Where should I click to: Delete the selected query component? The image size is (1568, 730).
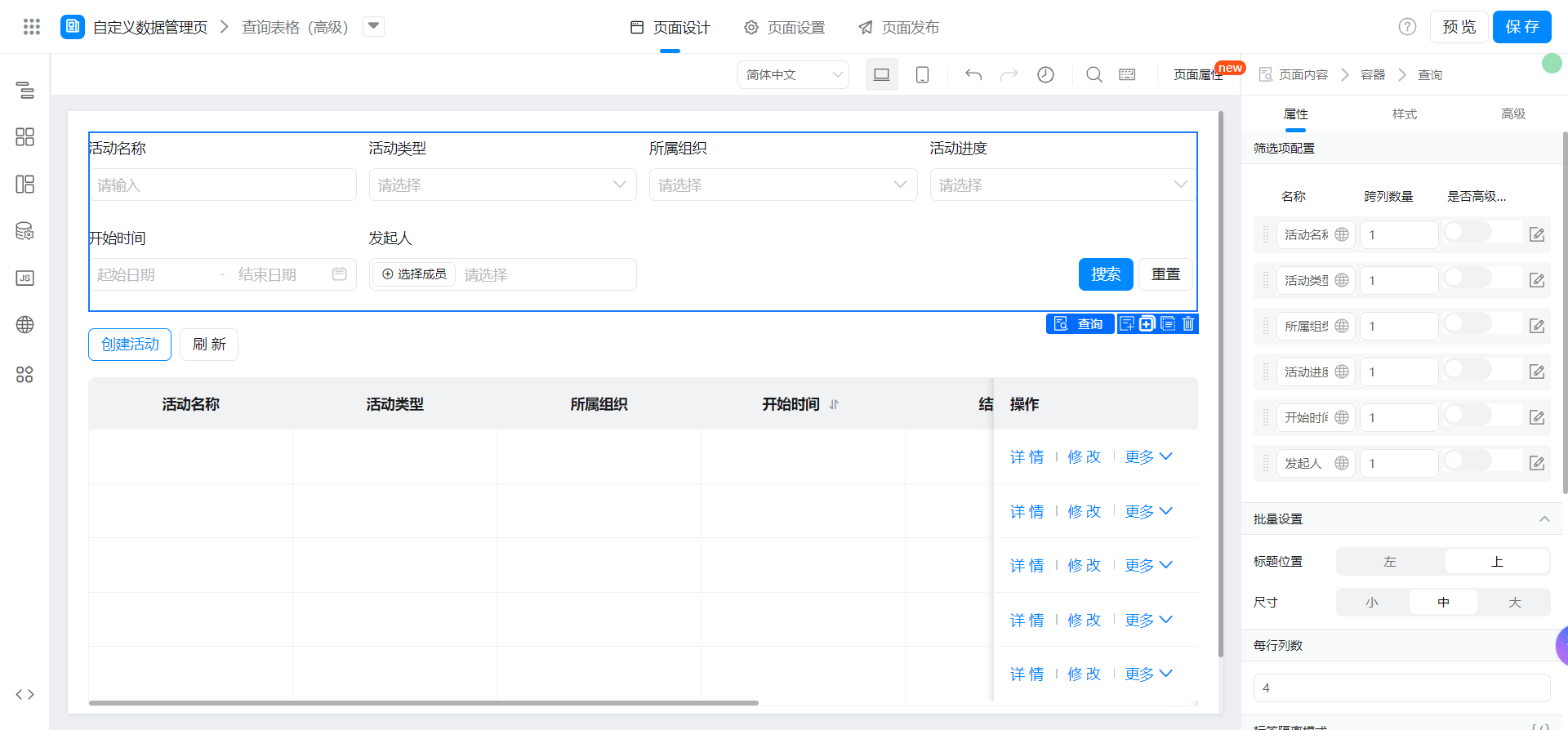coord(1189,324)
